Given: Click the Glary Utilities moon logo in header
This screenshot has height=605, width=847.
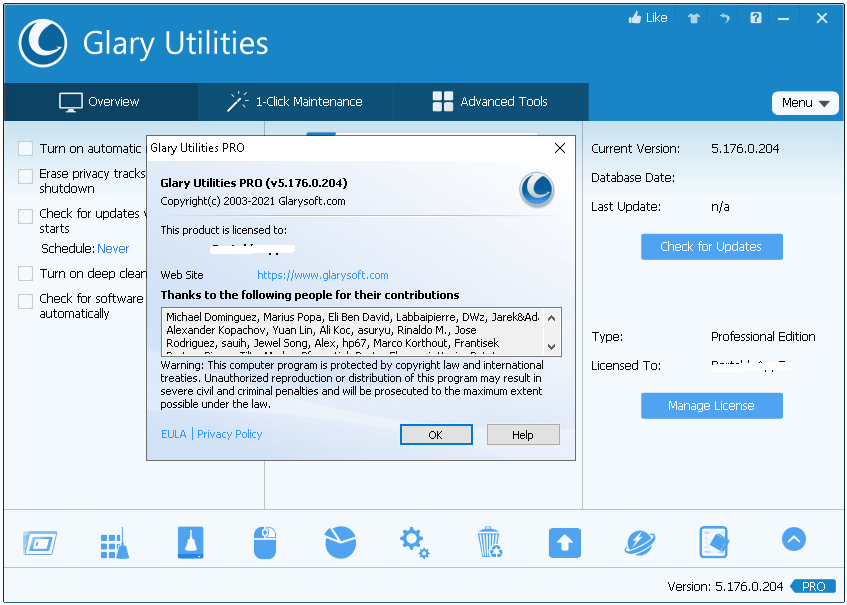Looking at the screenshot, I should (x=43, y=43).
